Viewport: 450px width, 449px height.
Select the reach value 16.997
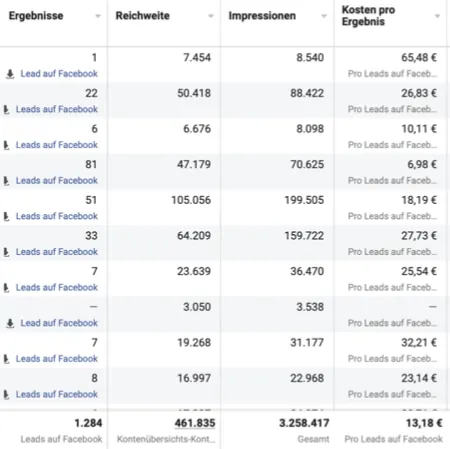pos(194,378)
